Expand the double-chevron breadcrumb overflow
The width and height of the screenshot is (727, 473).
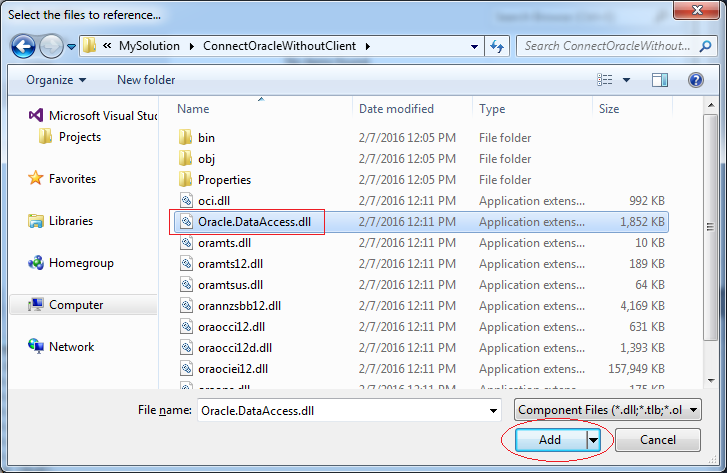point(107,46)
